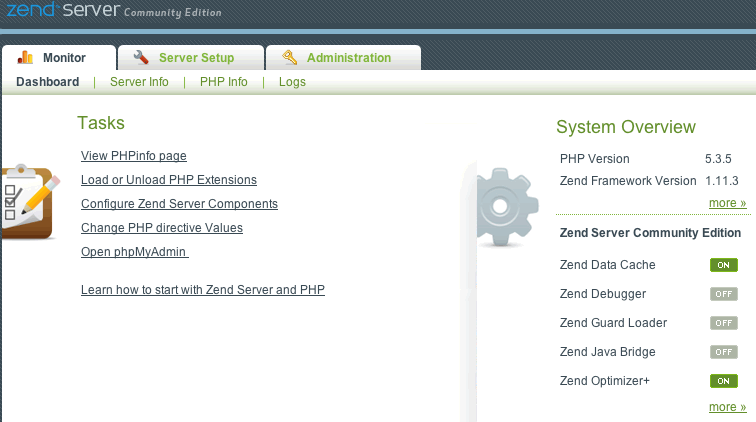Viewport: 756px width, 422px height.
Task: Open the PHP Info sub-tab
Action: pos(224,82)
